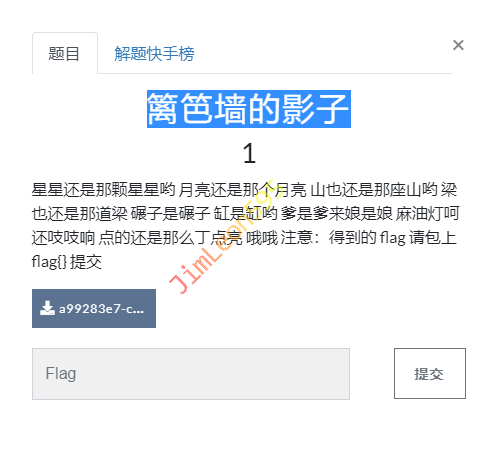Click the first description line starting 星星还是那颗星星
The height and width of the screenshot is (449, 498).
click(x=245, y=190)
